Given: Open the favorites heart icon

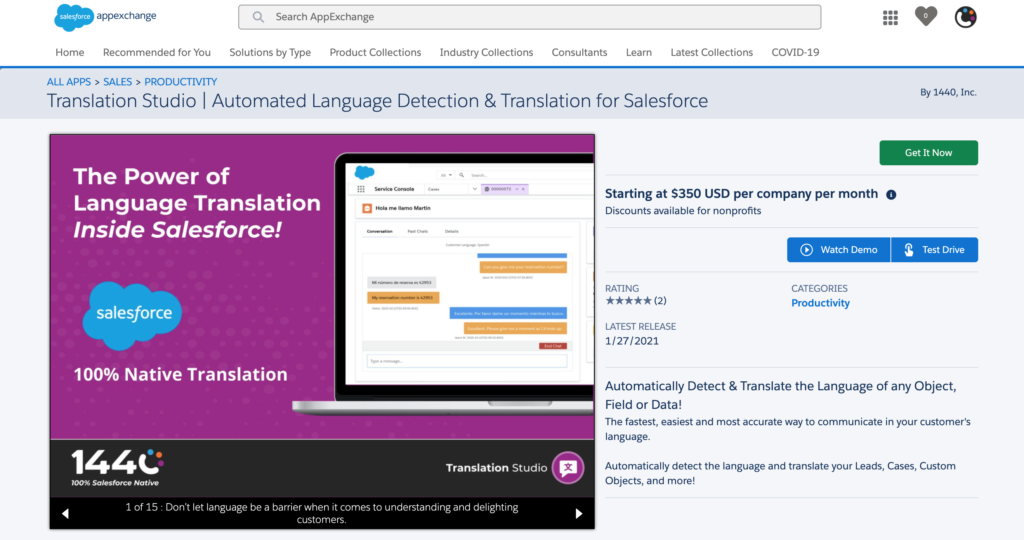Looking at the screenshot, I should tap(925, 16).
